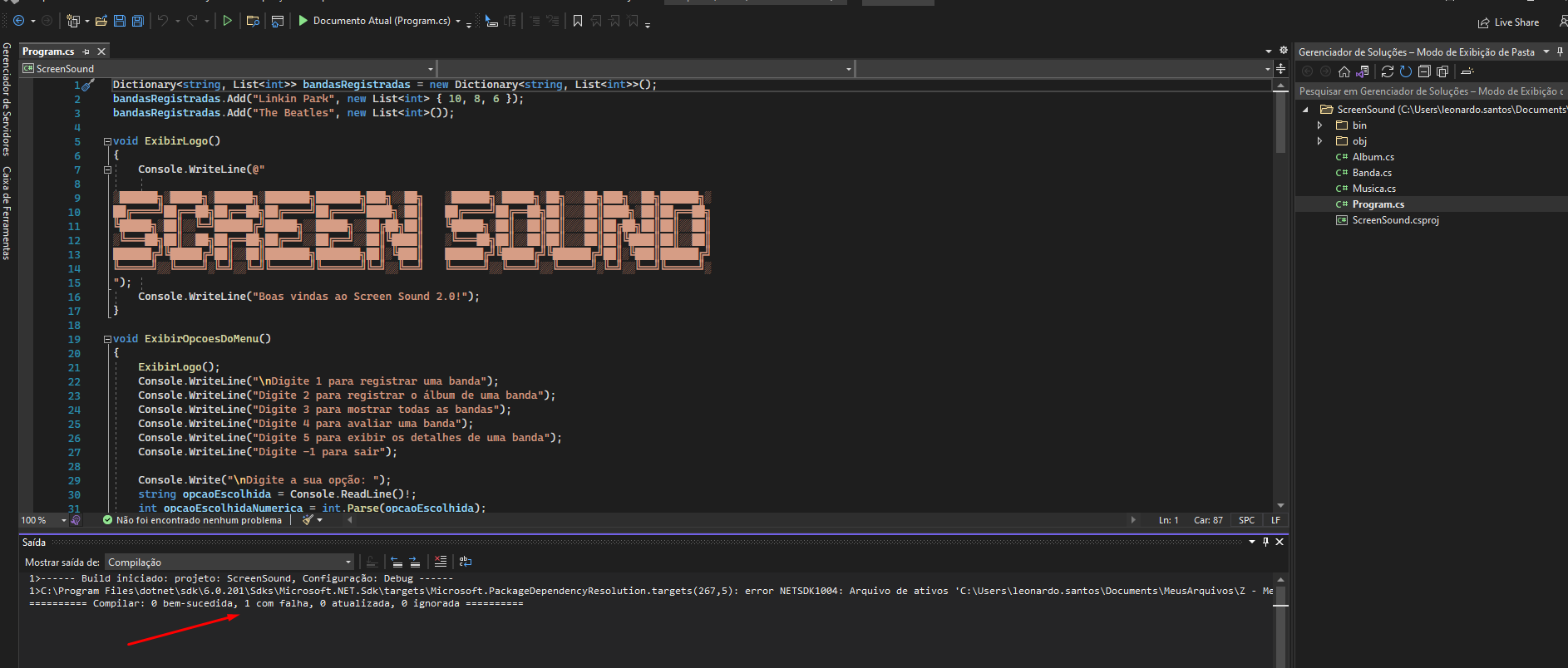The image size is (1568, 668).
Task: Click the Save All double disk icon
Action: tap(138, 21)
